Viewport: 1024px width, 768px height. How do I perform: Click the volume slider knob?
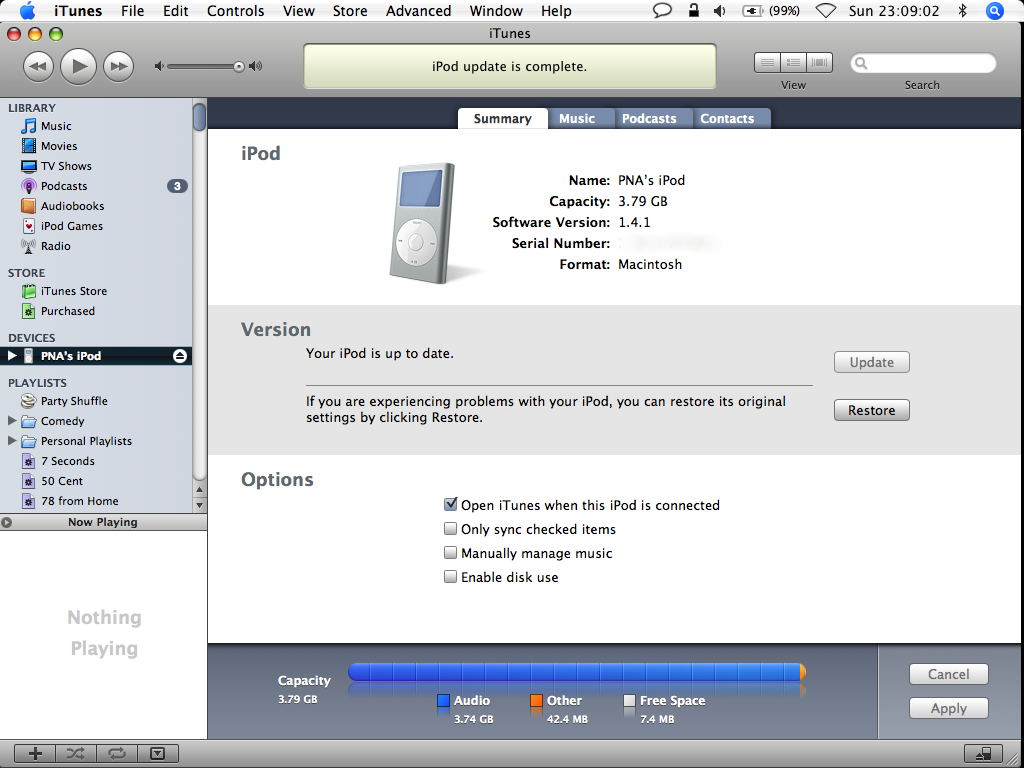(239, 66)
